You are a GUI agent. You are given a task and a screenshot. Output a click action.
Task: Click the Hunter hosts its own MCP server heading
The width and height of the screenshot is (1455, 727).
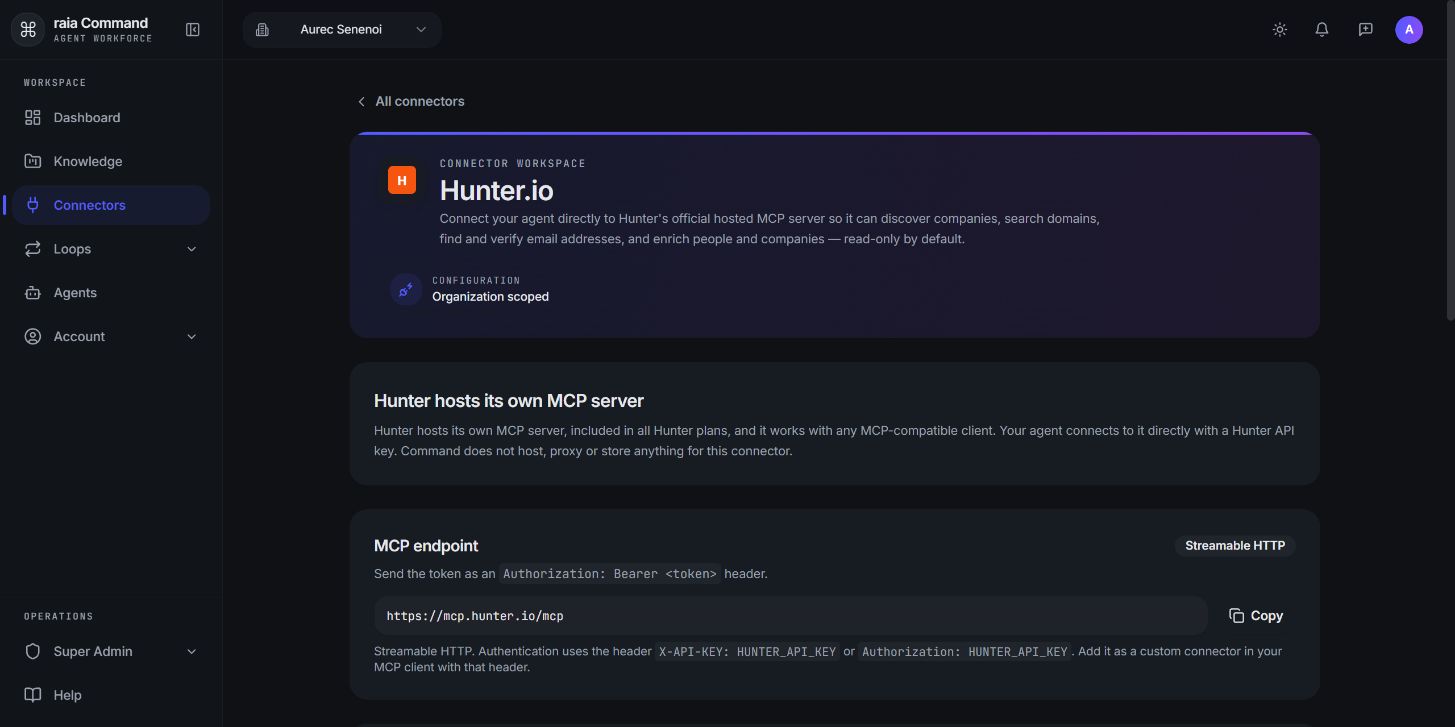[509, 401]
